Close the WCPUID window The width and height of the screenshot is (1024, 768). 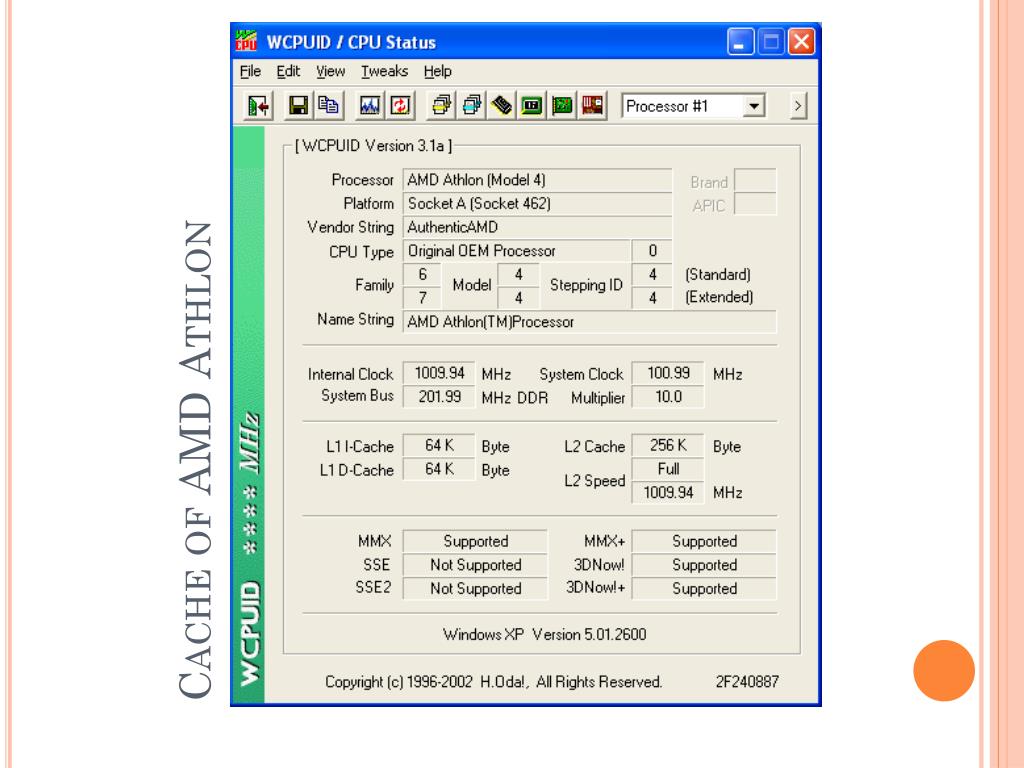tap(801, 42)
